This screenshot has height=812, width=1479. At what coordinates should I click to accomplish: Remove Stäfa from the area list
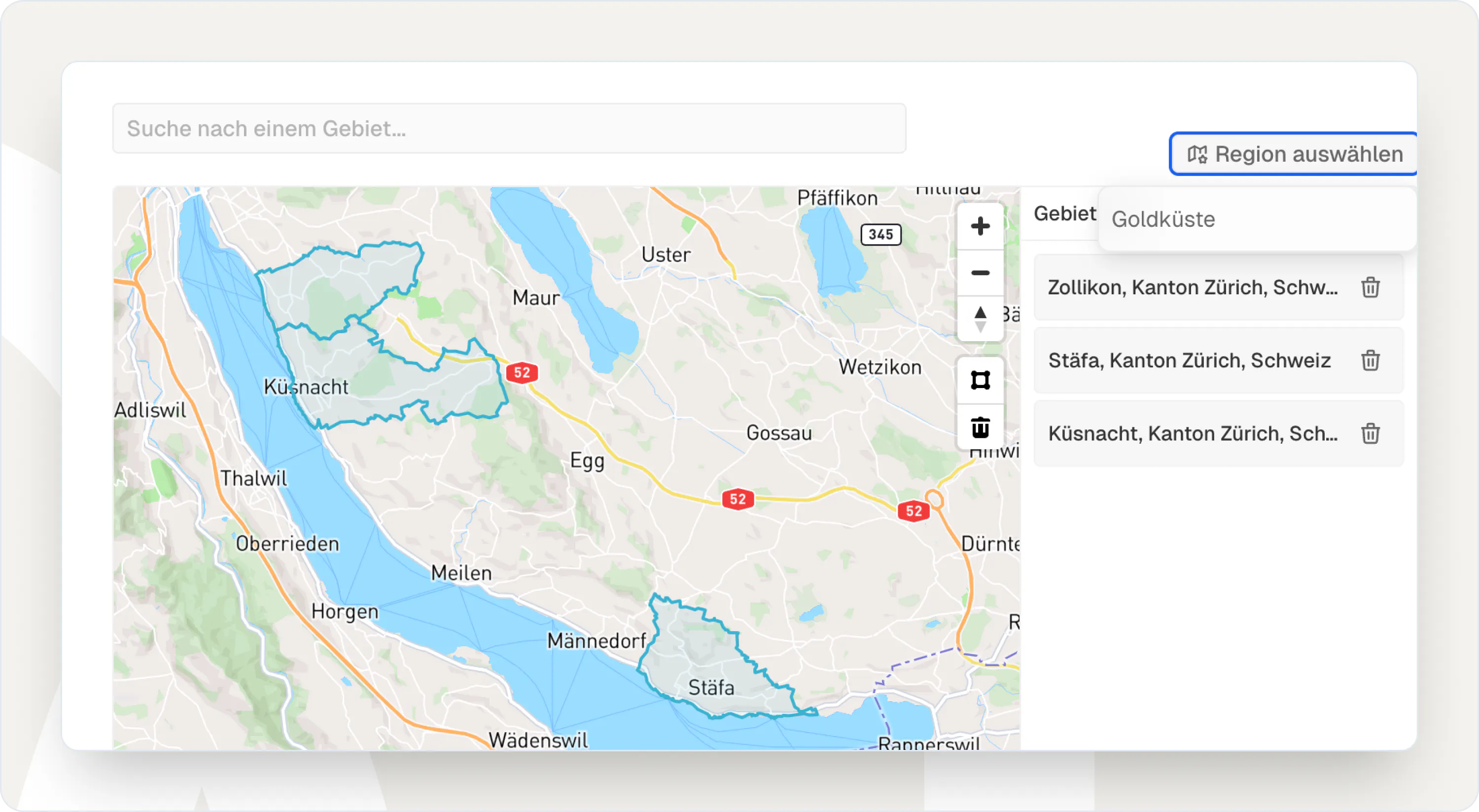1370,360
